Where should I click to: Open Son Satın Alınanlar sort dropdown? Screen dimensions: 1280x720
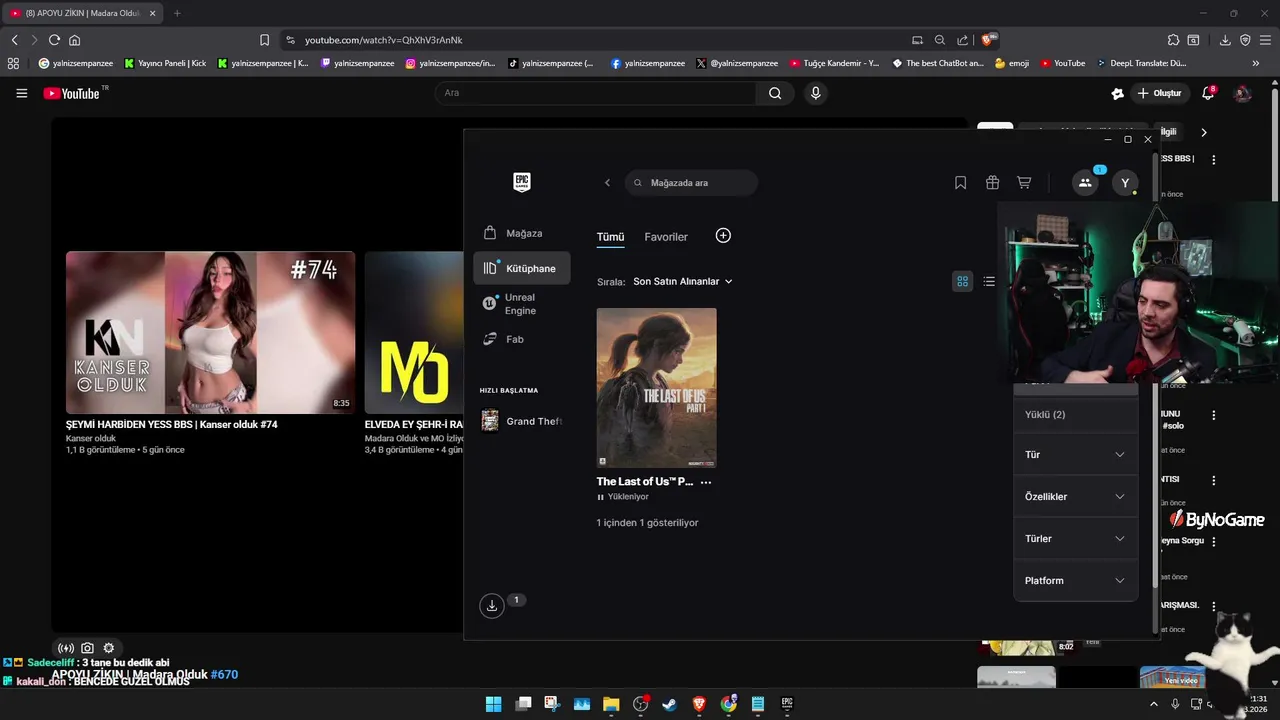coord(683,281)
